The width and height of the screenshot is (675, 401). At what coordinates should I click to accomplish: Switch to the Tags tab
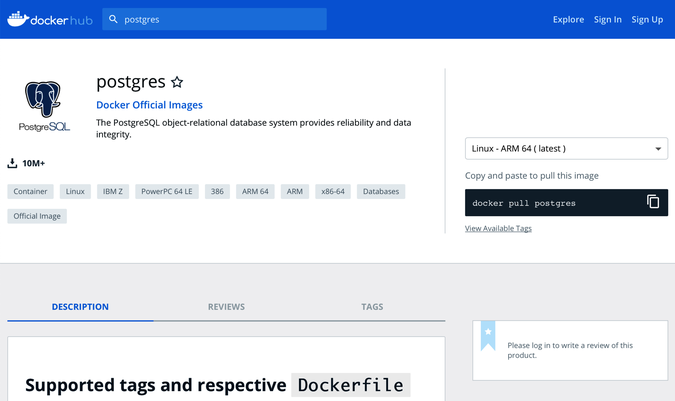[x=372, y=307]
